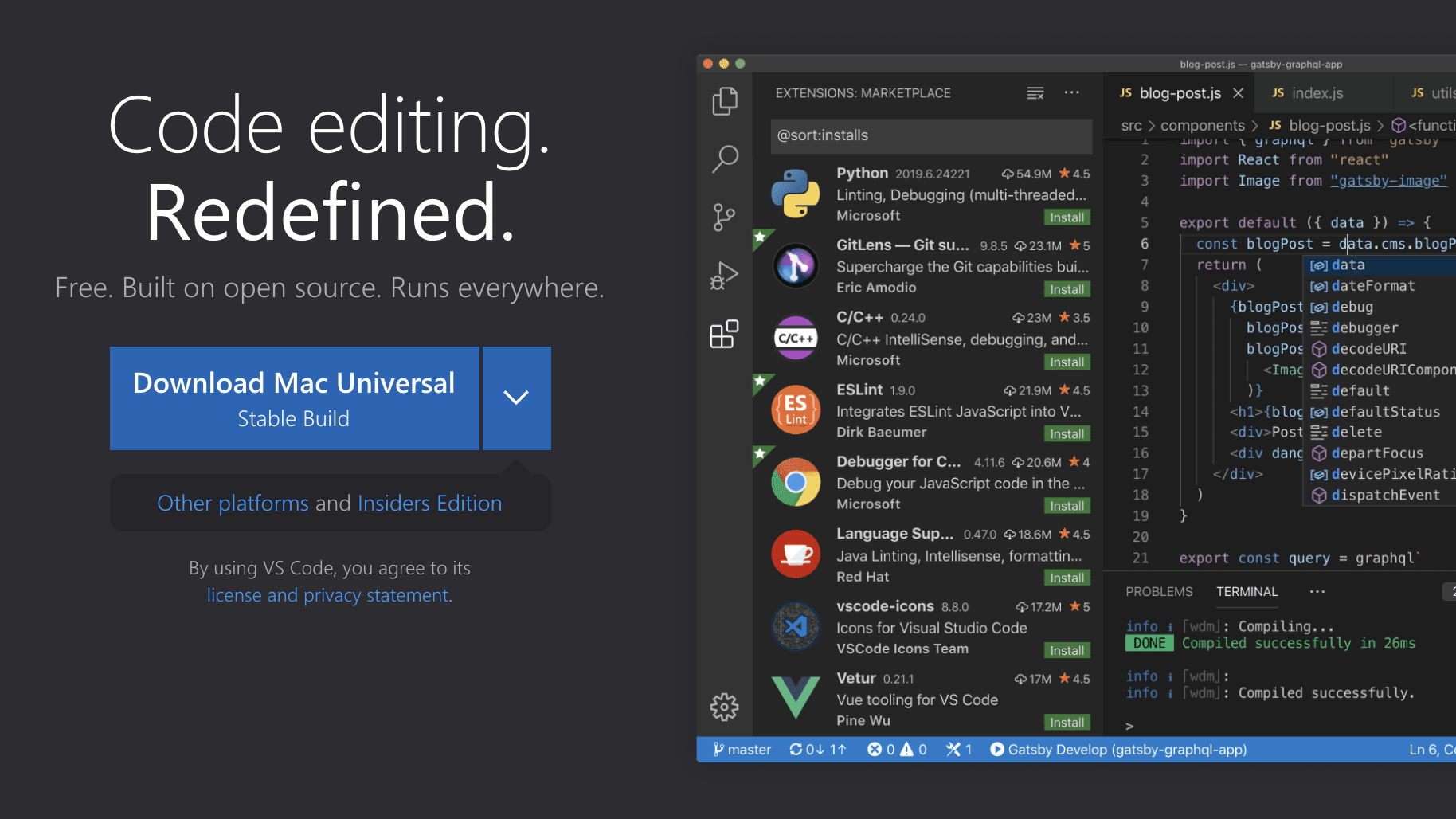1456x819 pixels.
Task: Install the Python extension
Action: click(1067, 217)
